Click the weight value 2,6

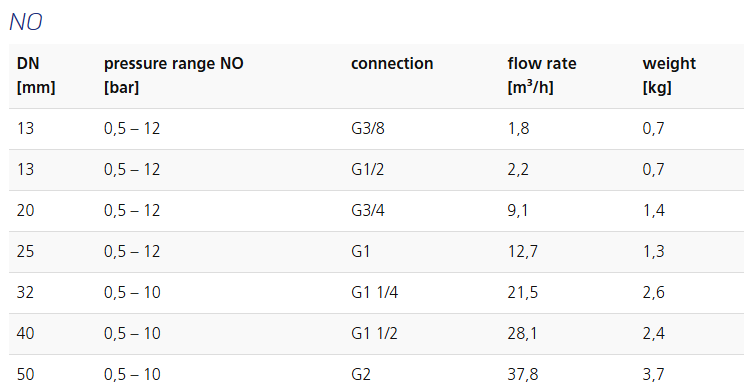coord(653,292)
